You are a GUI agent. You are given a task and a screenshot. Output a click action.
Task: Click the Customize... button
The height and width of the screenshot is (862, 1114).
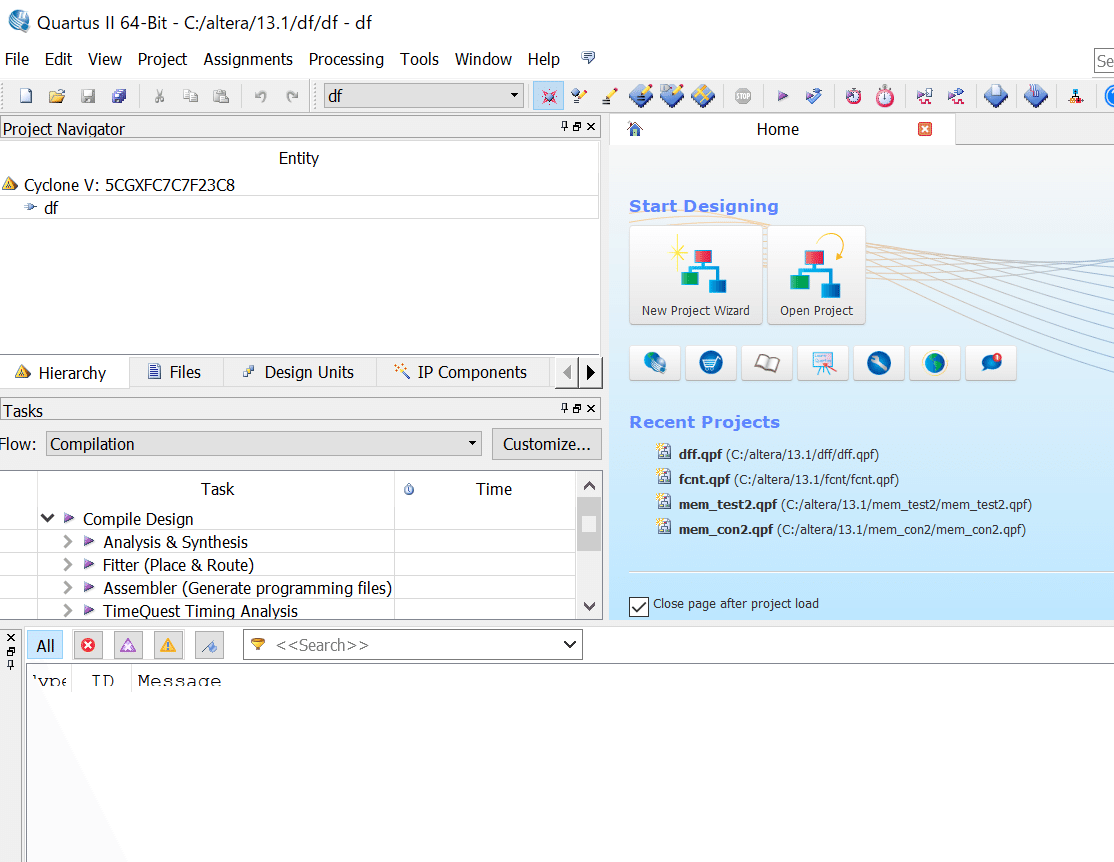pos(546,444)
